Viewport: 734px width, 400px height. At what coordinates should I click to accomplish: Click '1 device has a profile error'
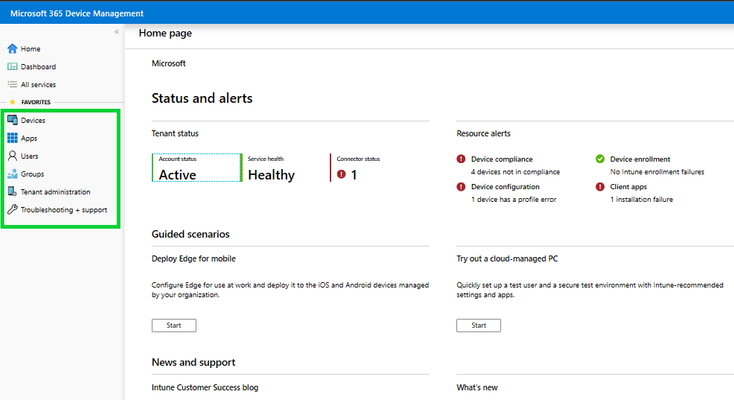[x=514, y=200]
